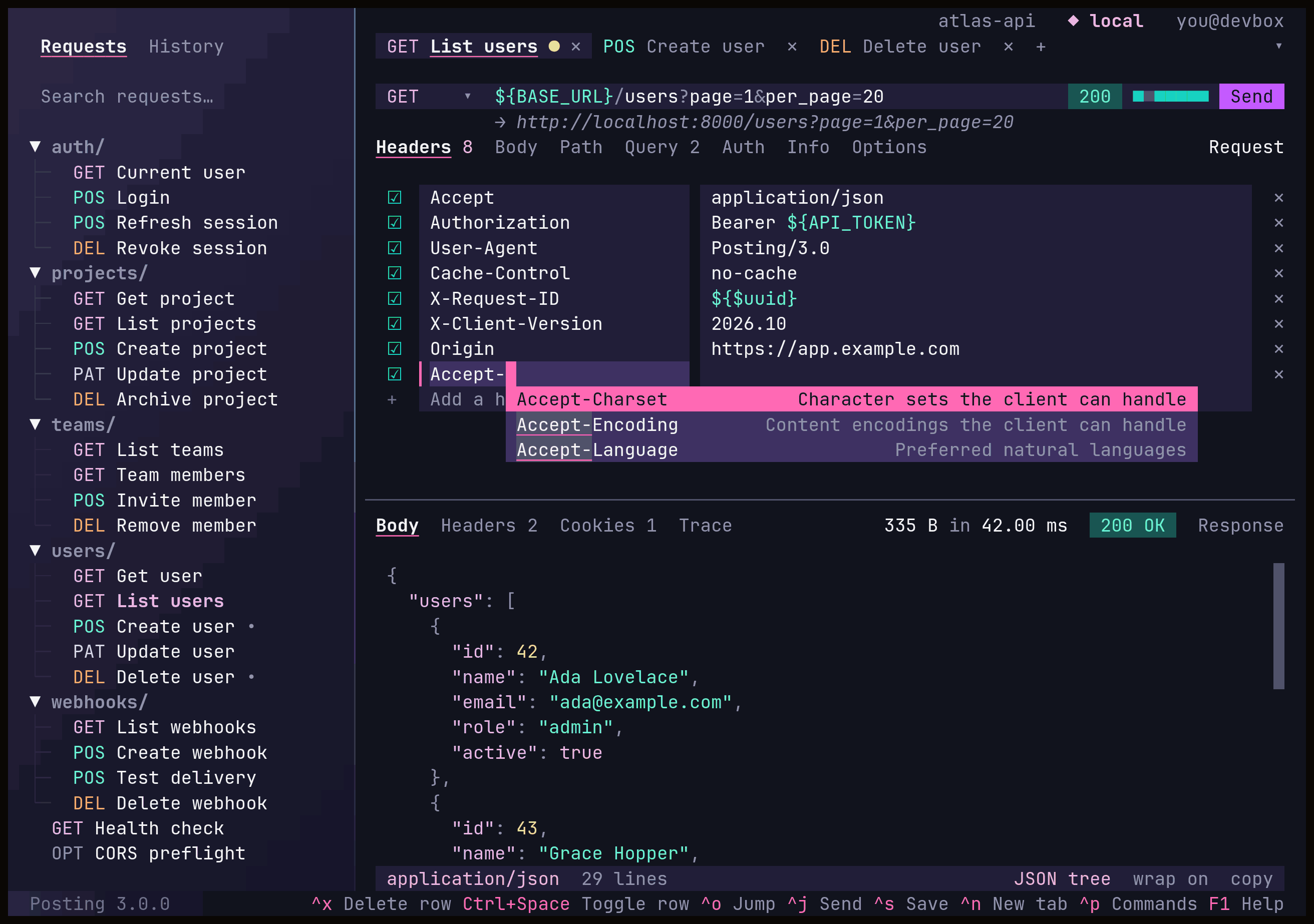Copy the response body

tap(1251, 879)
